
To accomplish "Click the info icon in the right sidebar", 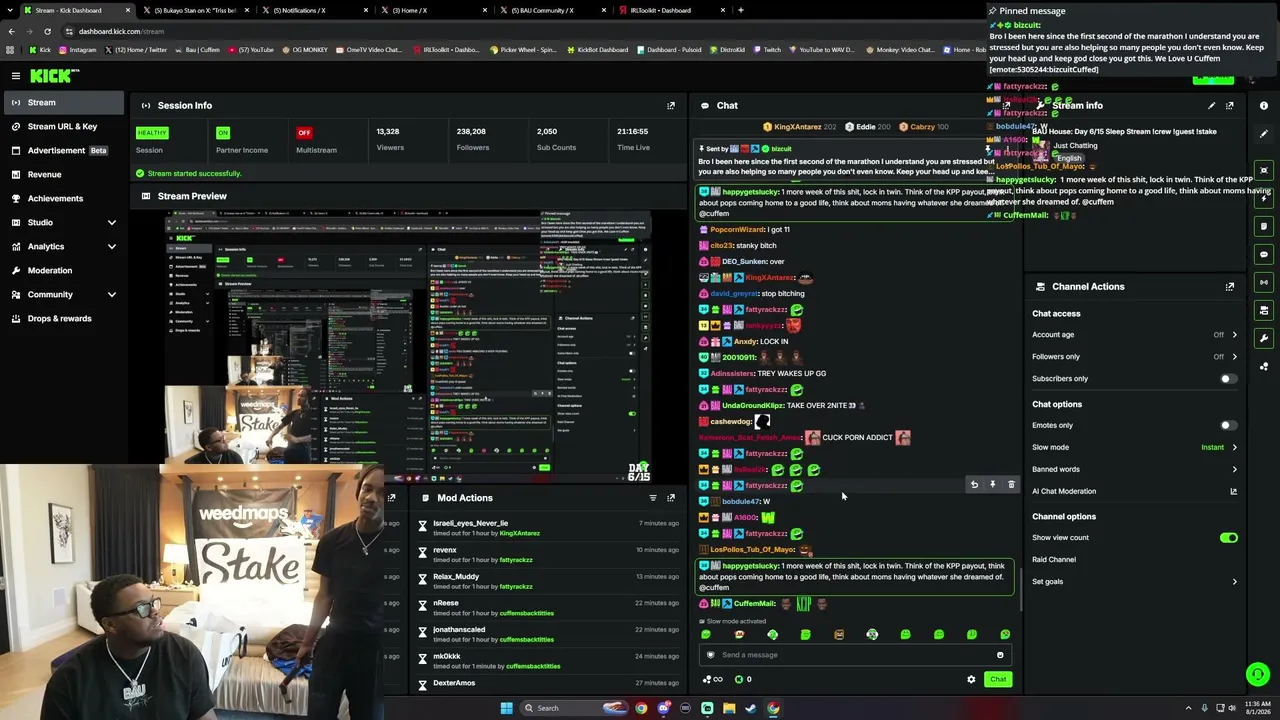I will [1264, 105].
